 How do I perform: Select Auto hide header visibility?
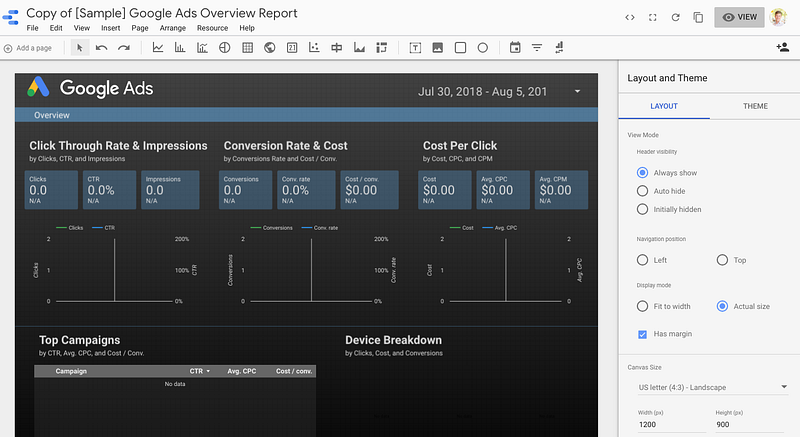(643, 191)
